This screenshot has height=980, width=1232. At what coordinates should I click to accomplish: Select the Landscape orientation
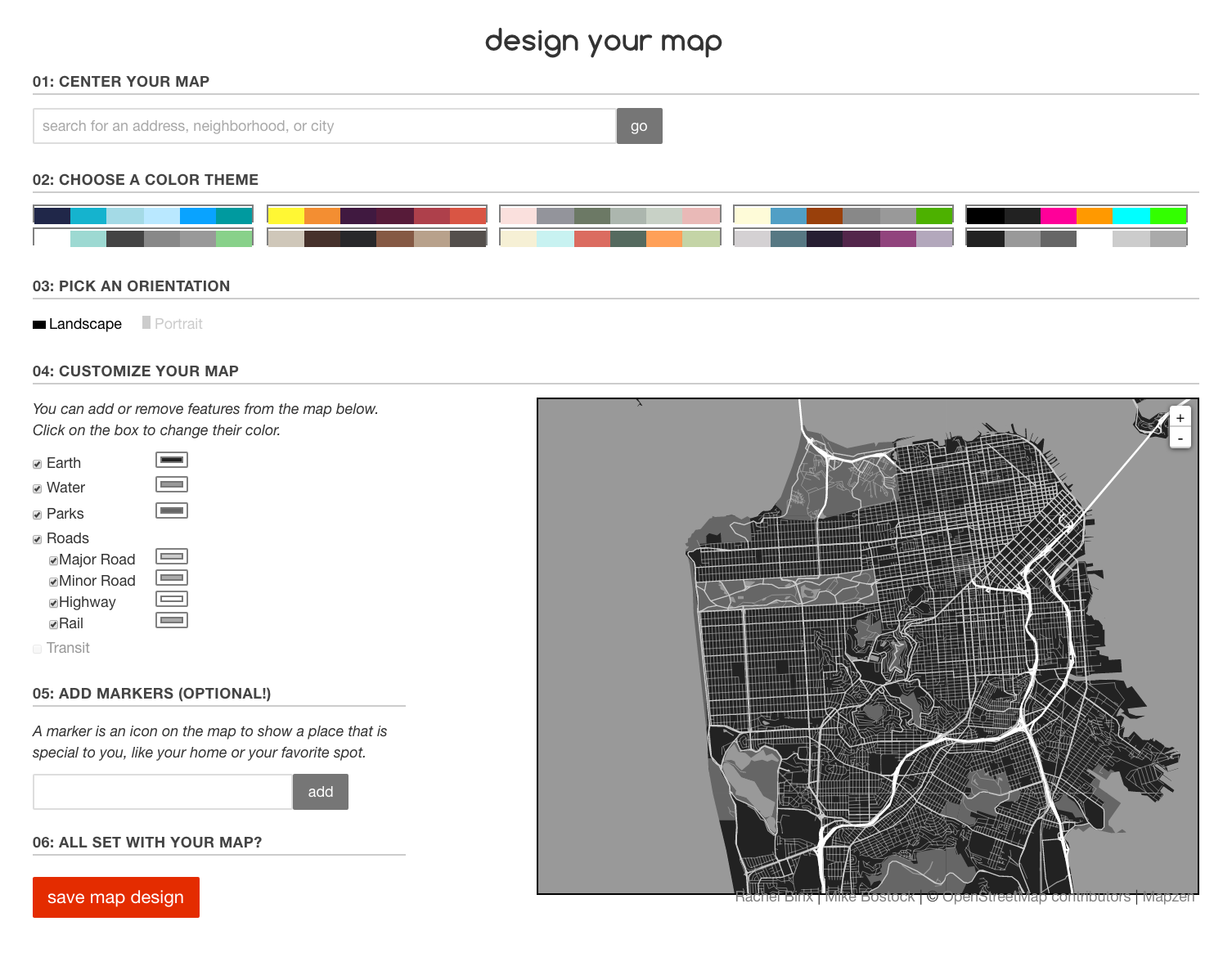click(x=78, y=324)
